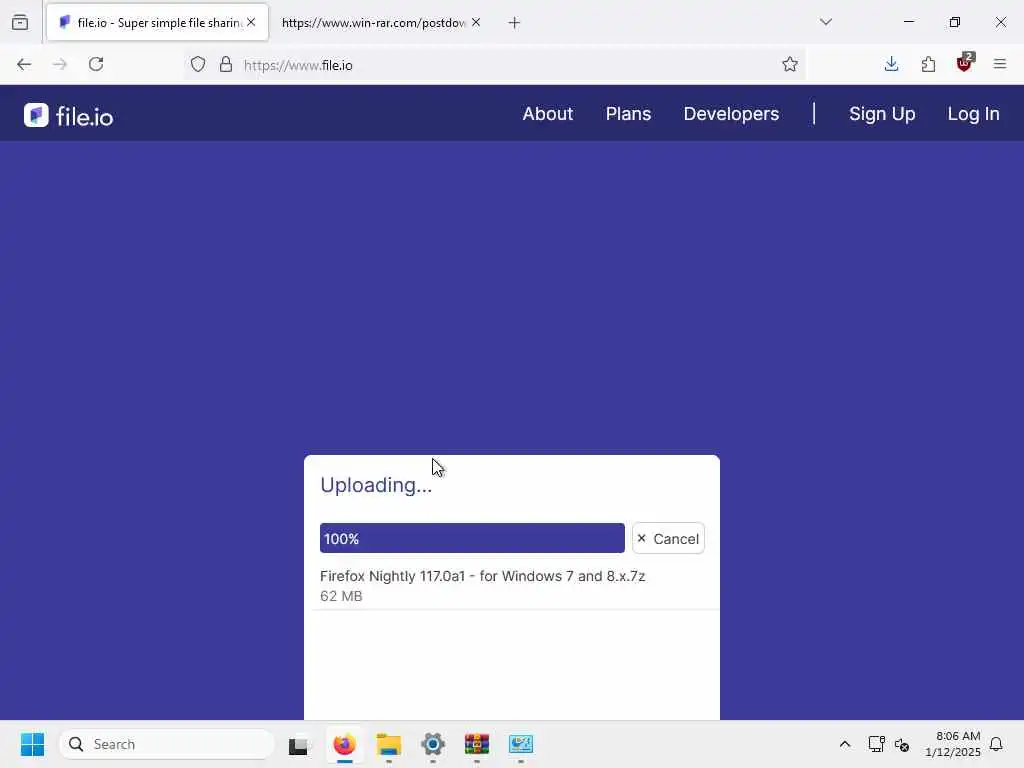
Task: Click the Firefox taskbar icon
Action: click(x=345, y=744)
